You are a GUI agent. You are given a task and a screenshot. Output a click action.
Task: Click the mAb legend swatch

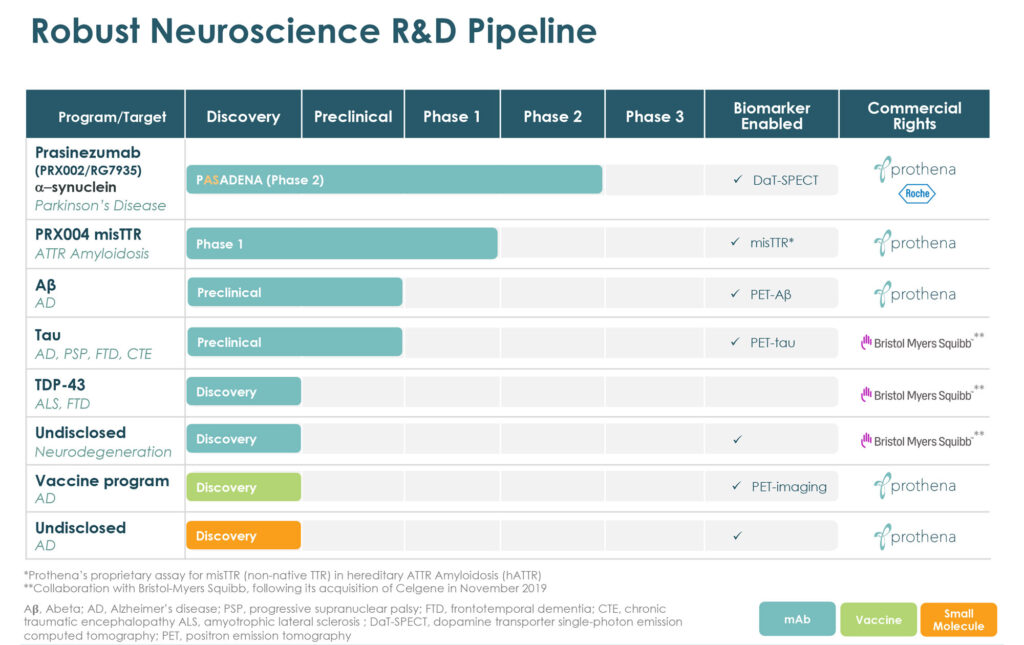(x=797, y=619)
